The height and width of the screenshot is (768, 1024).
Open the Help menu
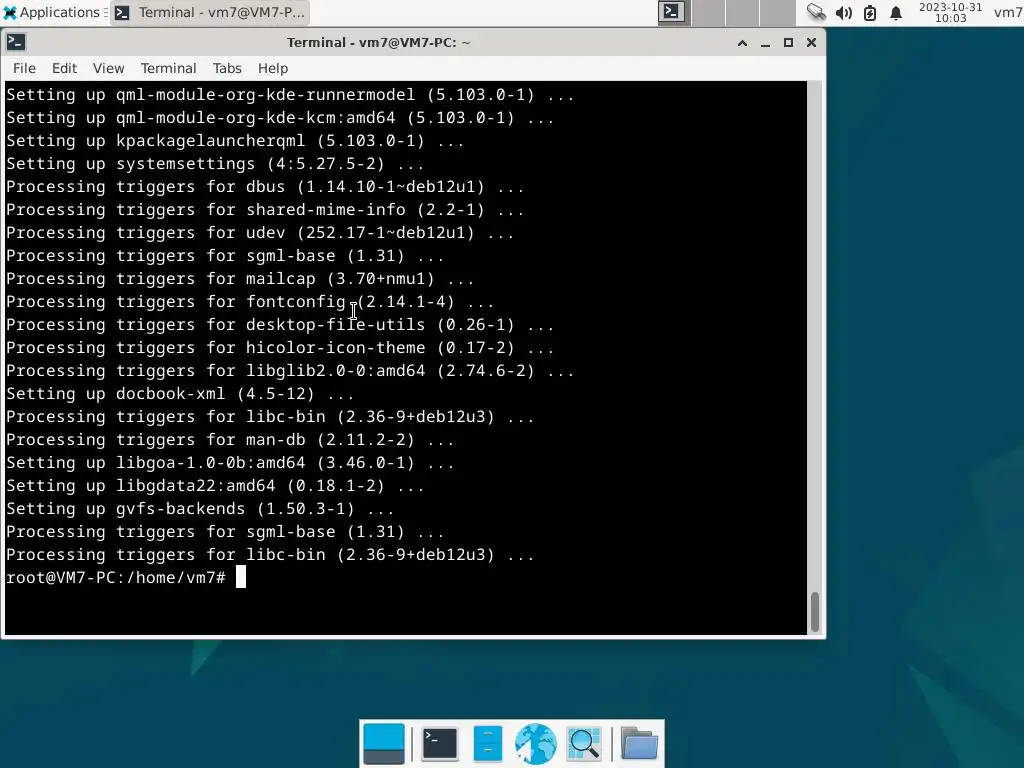coord(272,69)
